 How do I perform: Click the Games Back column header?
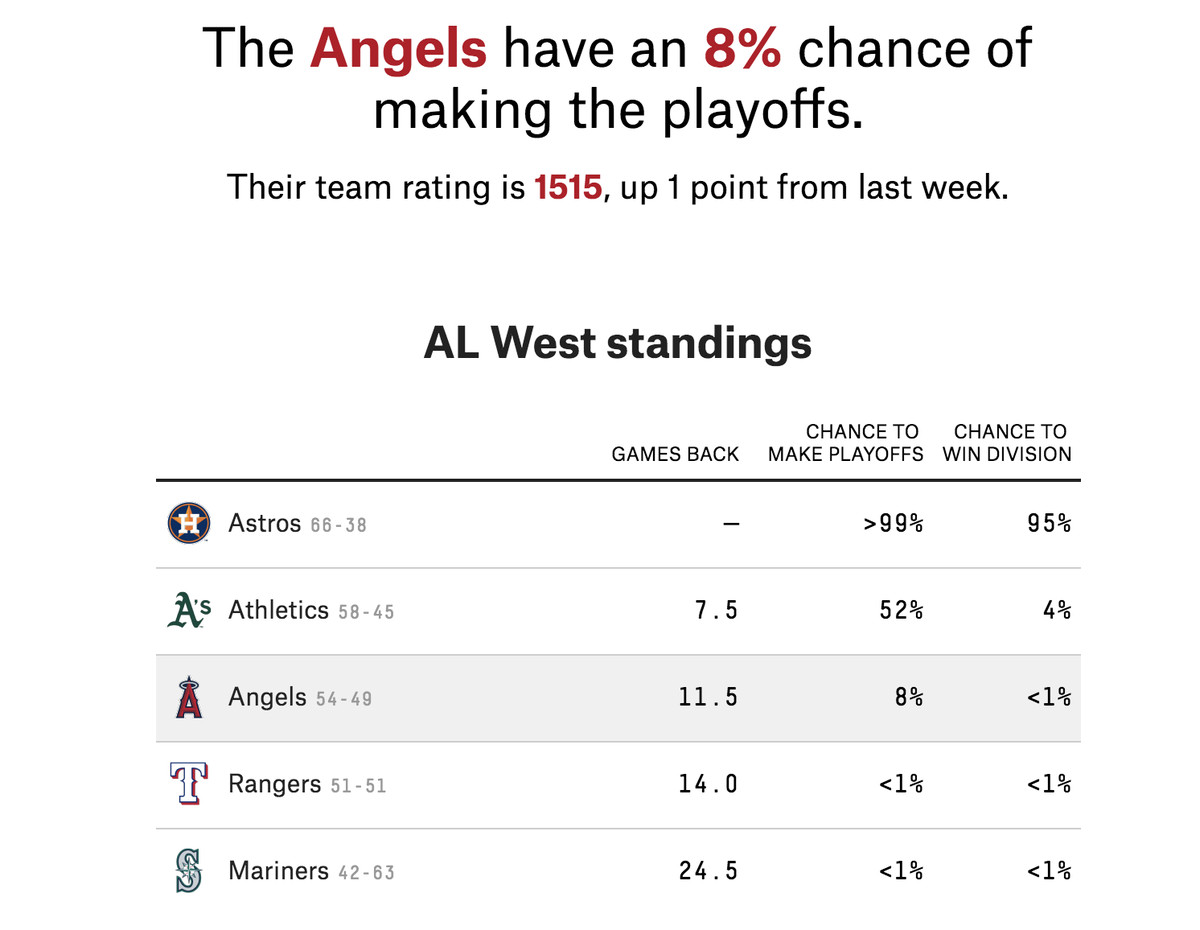pyautogui.click(x=675, y=454)
